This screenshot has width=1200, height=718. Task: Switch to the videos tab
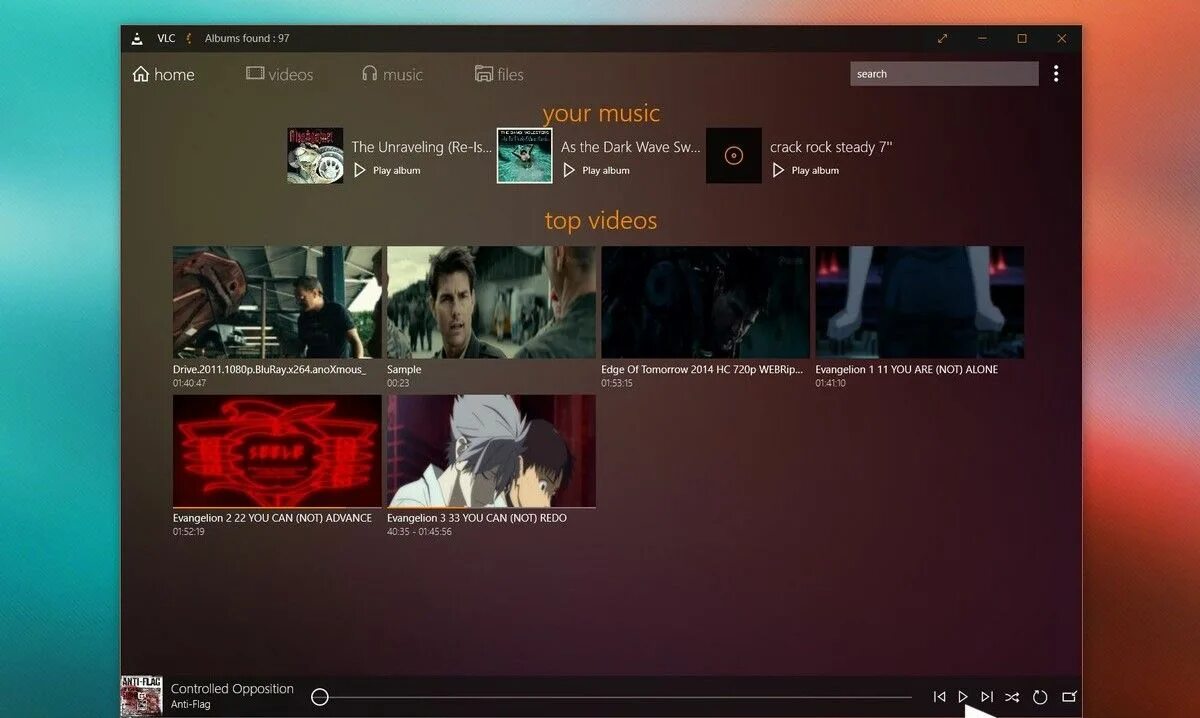click(279, 74)
